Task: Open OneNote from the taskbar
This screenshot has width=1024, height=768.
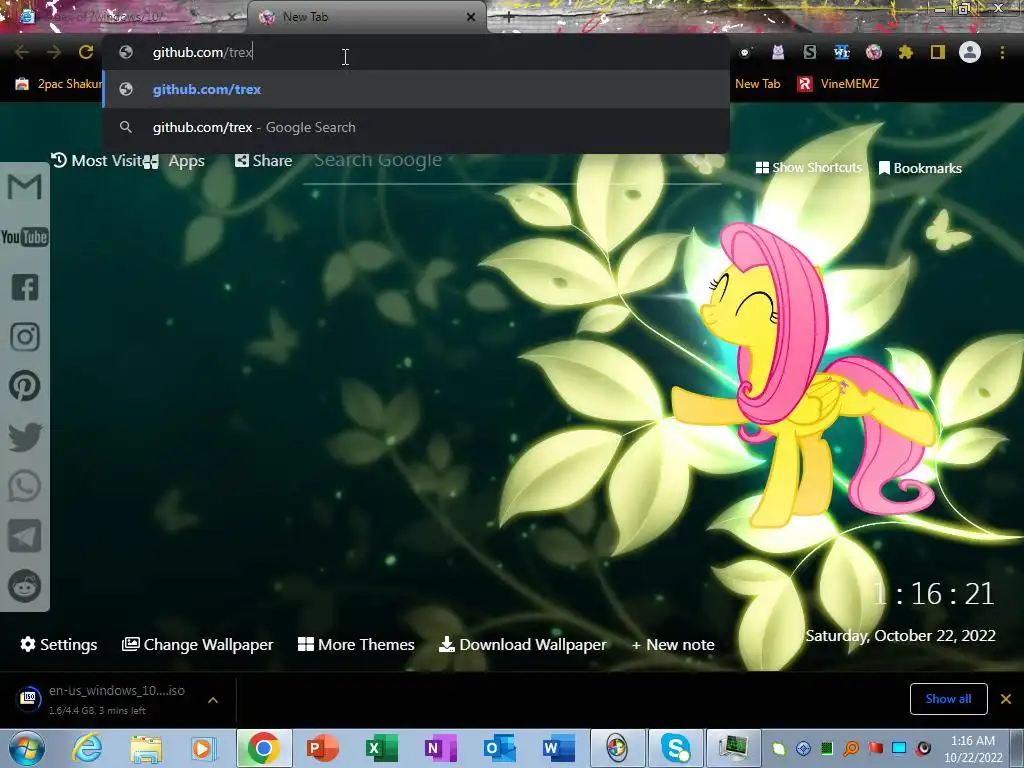Action: pos(440,748)
